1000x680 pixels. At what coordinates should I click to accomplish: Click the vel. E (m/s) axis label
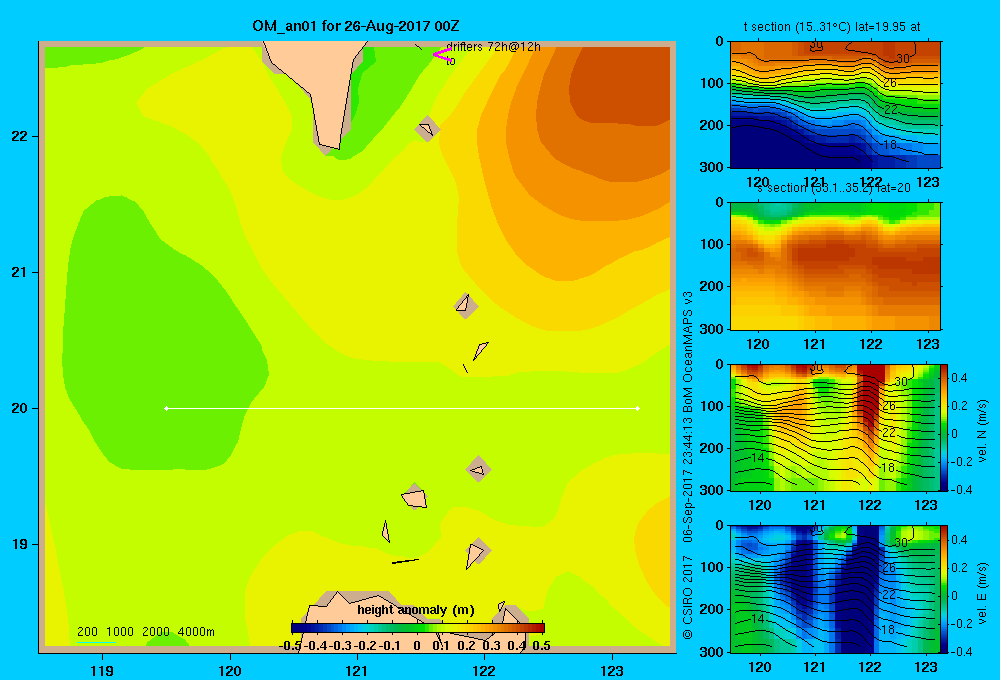(x=983, y=593)
